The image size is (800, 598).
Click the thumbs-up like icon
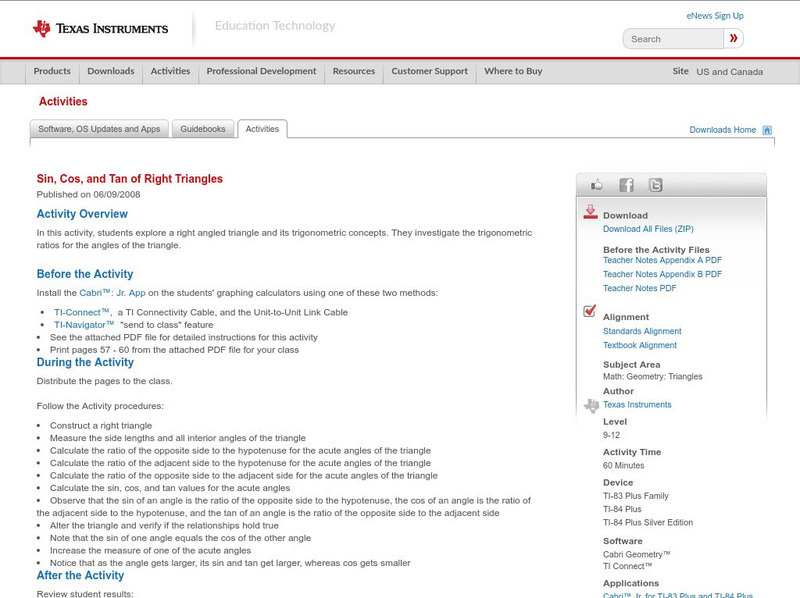click(596, 185)
